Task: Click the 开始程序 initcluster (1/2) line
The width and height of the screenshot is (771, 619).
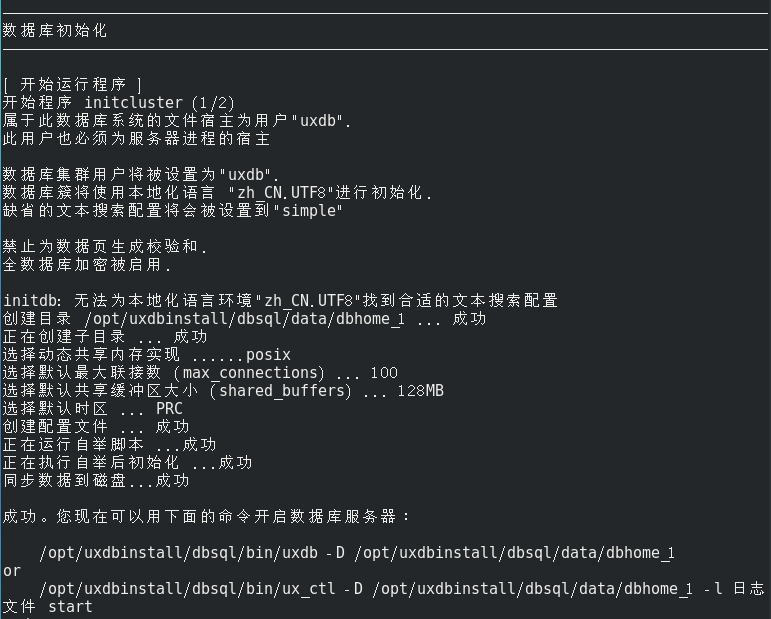Action: click(x=118, y=102)
